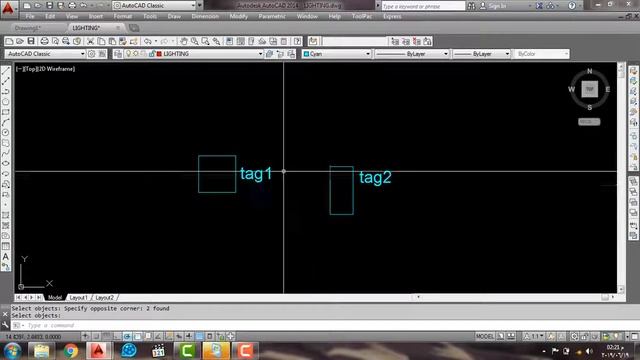Switch to the Layout1 tab
The height and width of the screenshot is (360, 640).
(78, 298)
